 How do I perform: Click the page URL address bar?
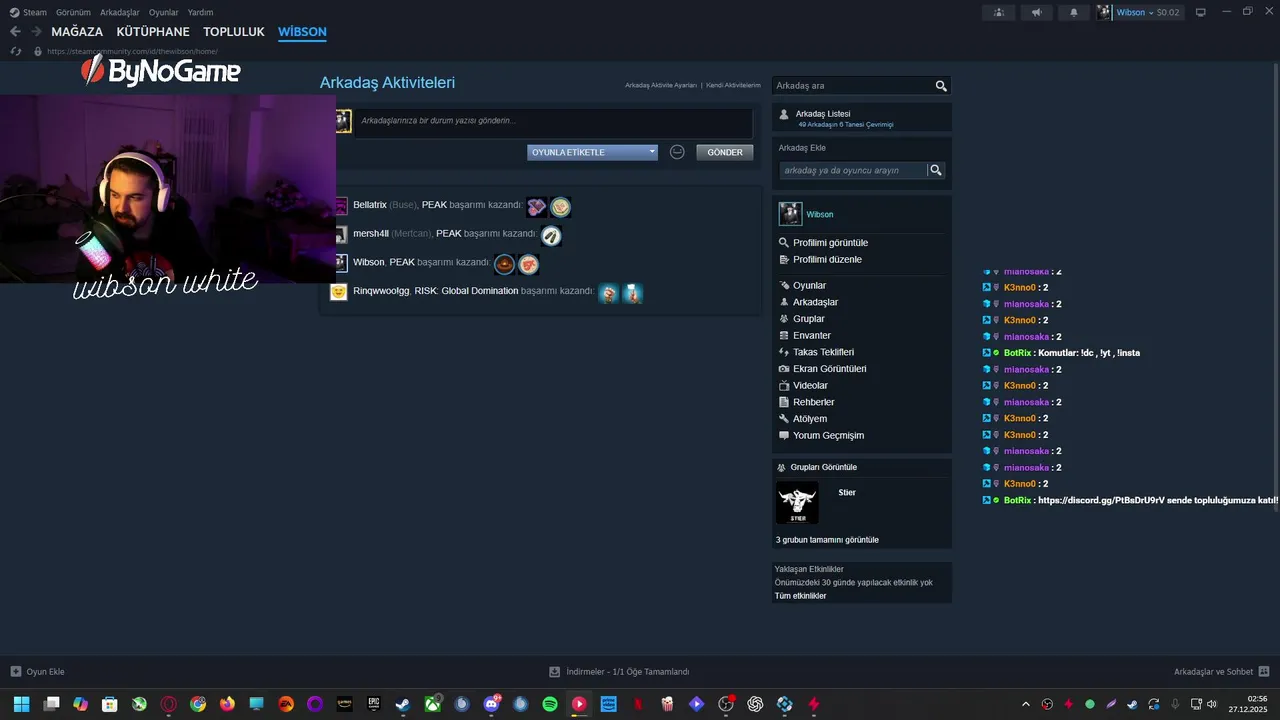[x=132, y=51]
